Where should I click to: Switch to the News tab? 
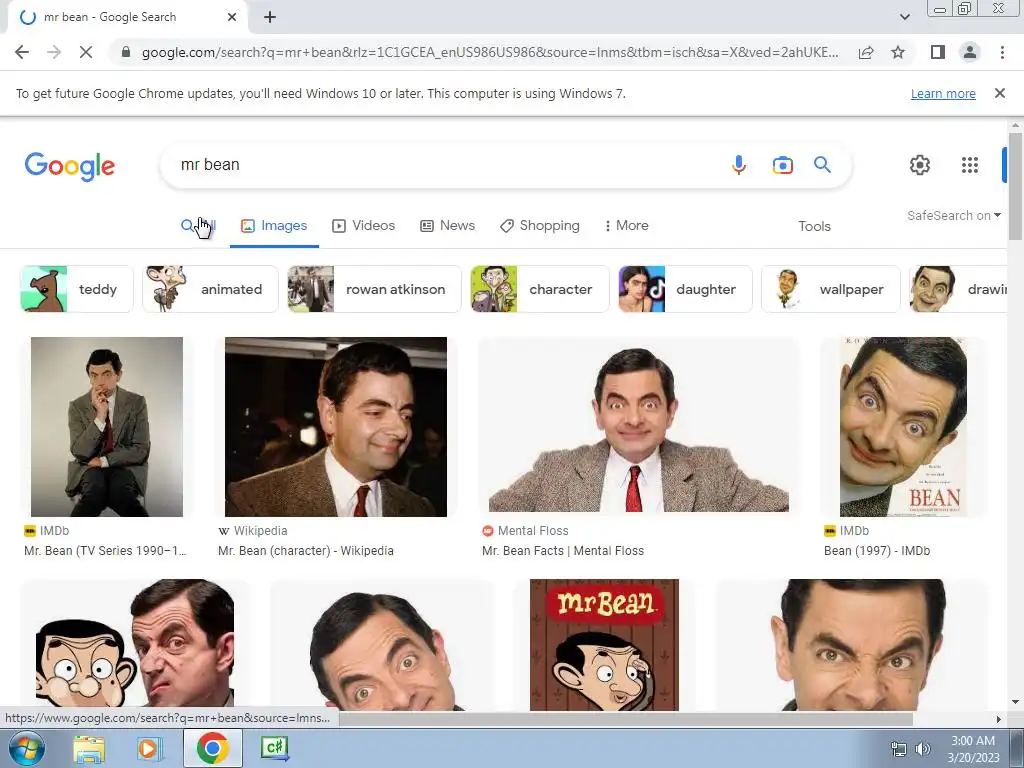(447, 225)
